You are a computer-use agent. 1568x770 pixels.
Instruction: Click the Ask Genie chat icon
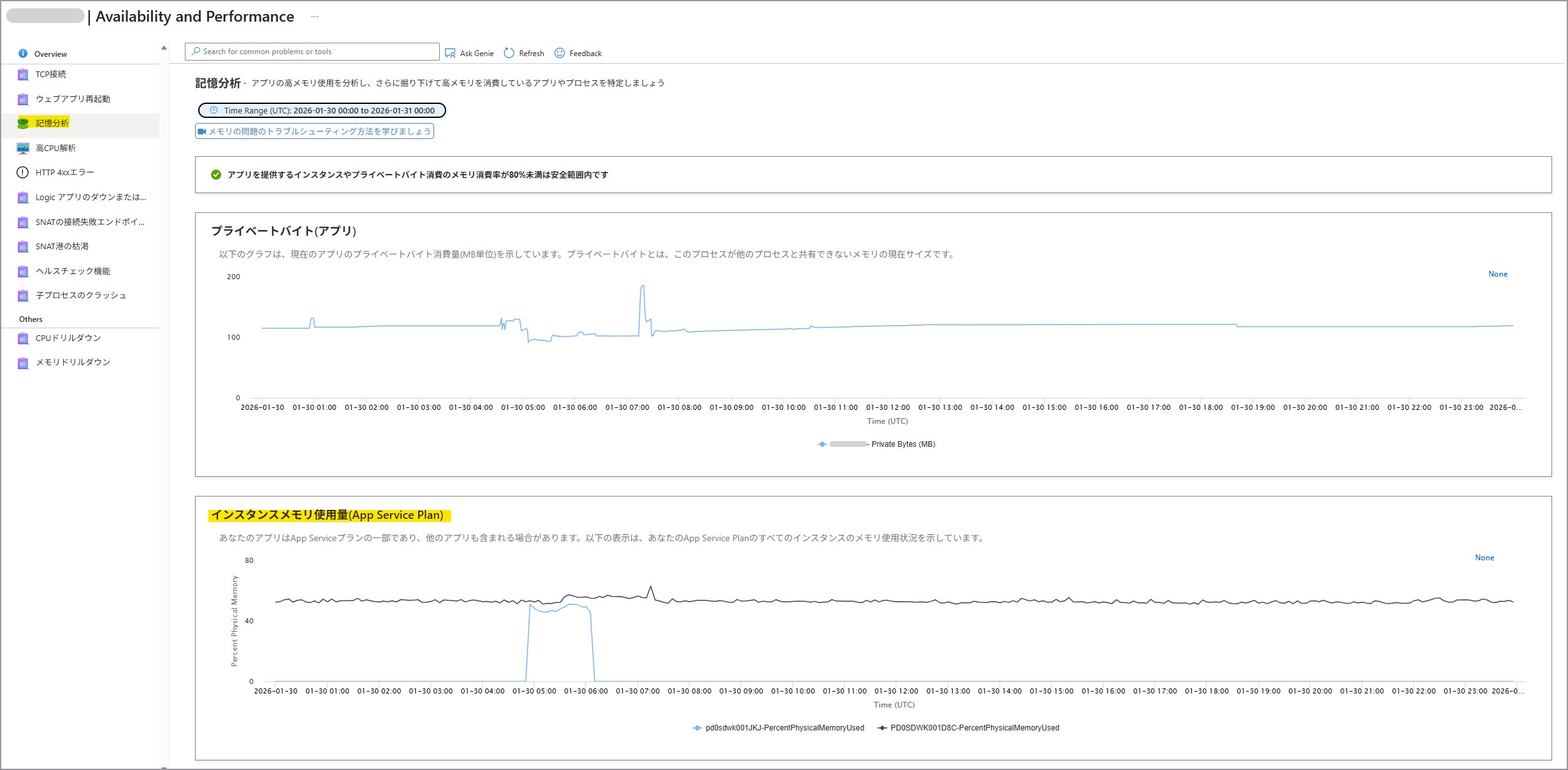[450, 54]
